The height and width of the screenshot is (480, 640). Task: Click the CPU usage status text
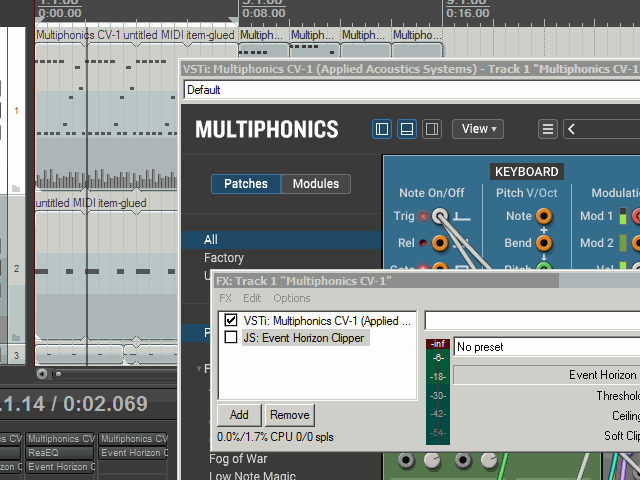[275, 437]
